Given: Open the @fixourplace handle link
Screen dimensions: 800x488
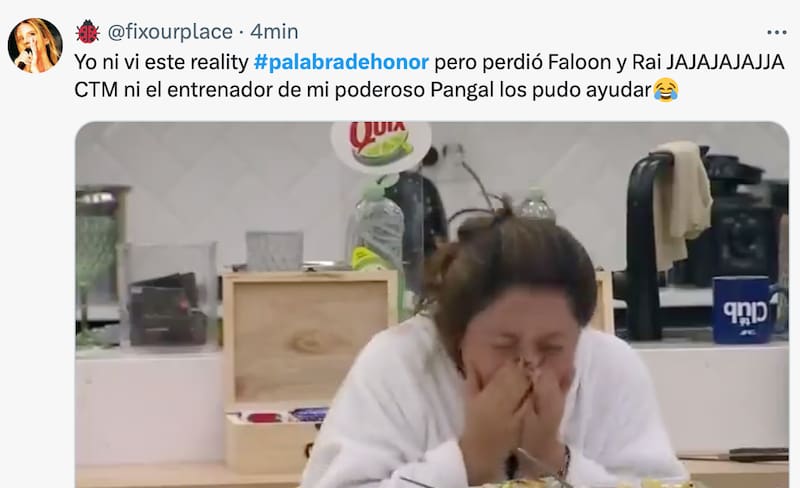Looking at the screenshot, I should 170,32.
